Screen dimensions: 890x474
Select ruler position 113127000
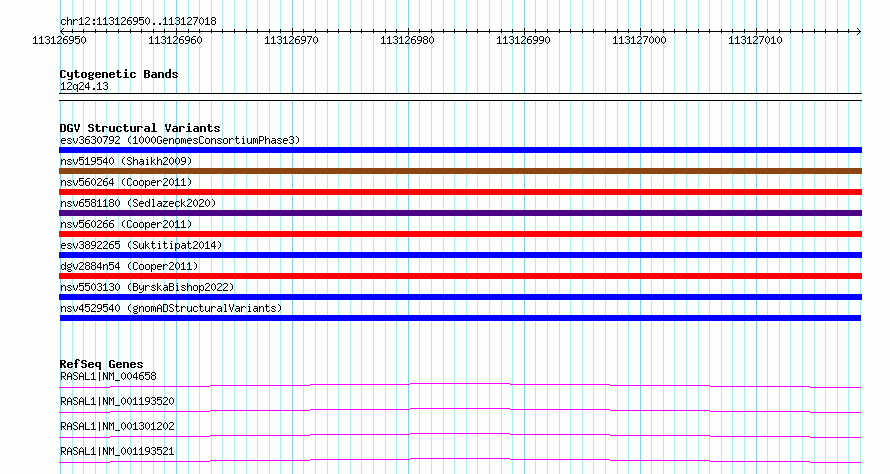click(x=639, y=40)
